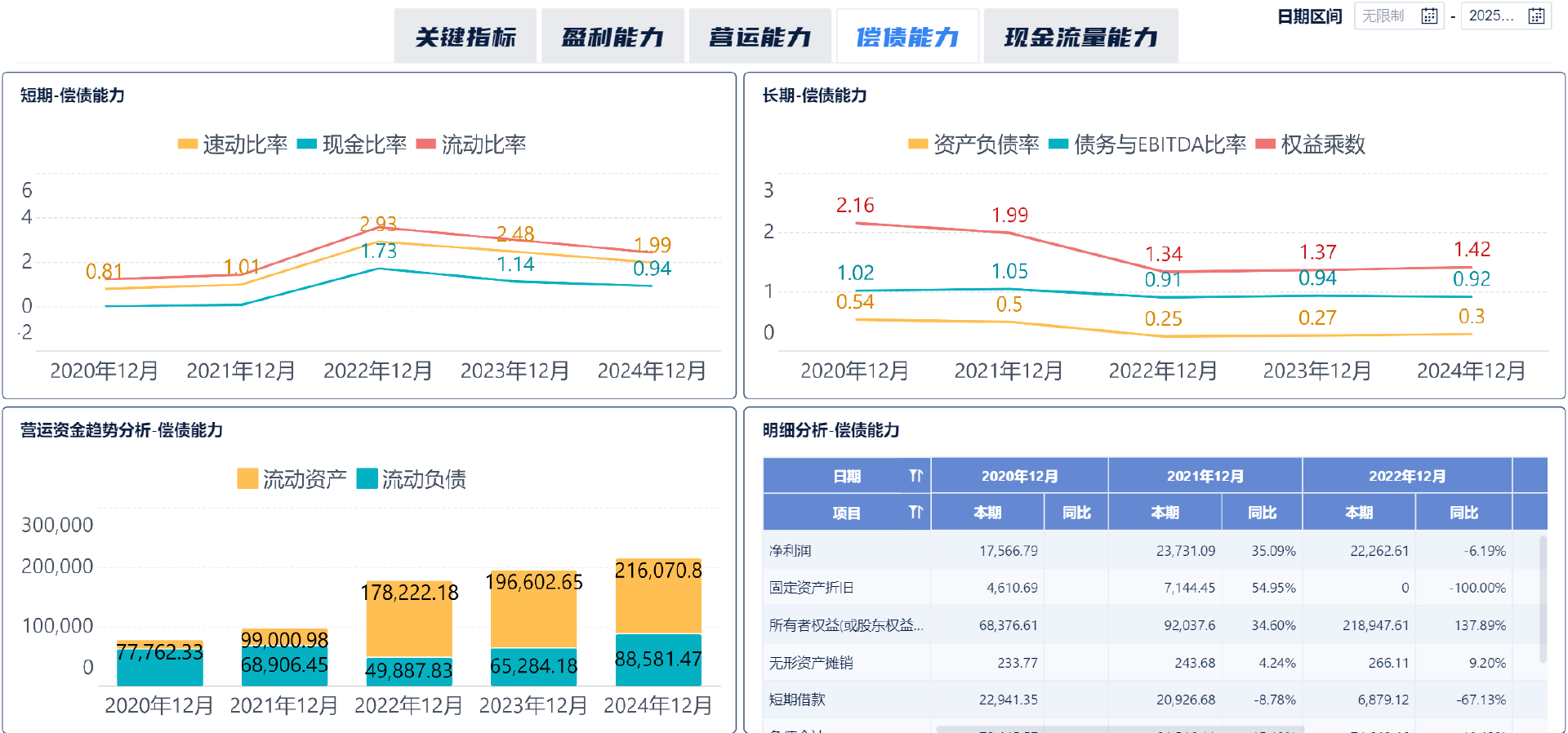Image resolution: width=1568 pixels, height=733 pixels.
Task: Select the 无形资产摊销 row label
Action: click(x=811, y=663)
